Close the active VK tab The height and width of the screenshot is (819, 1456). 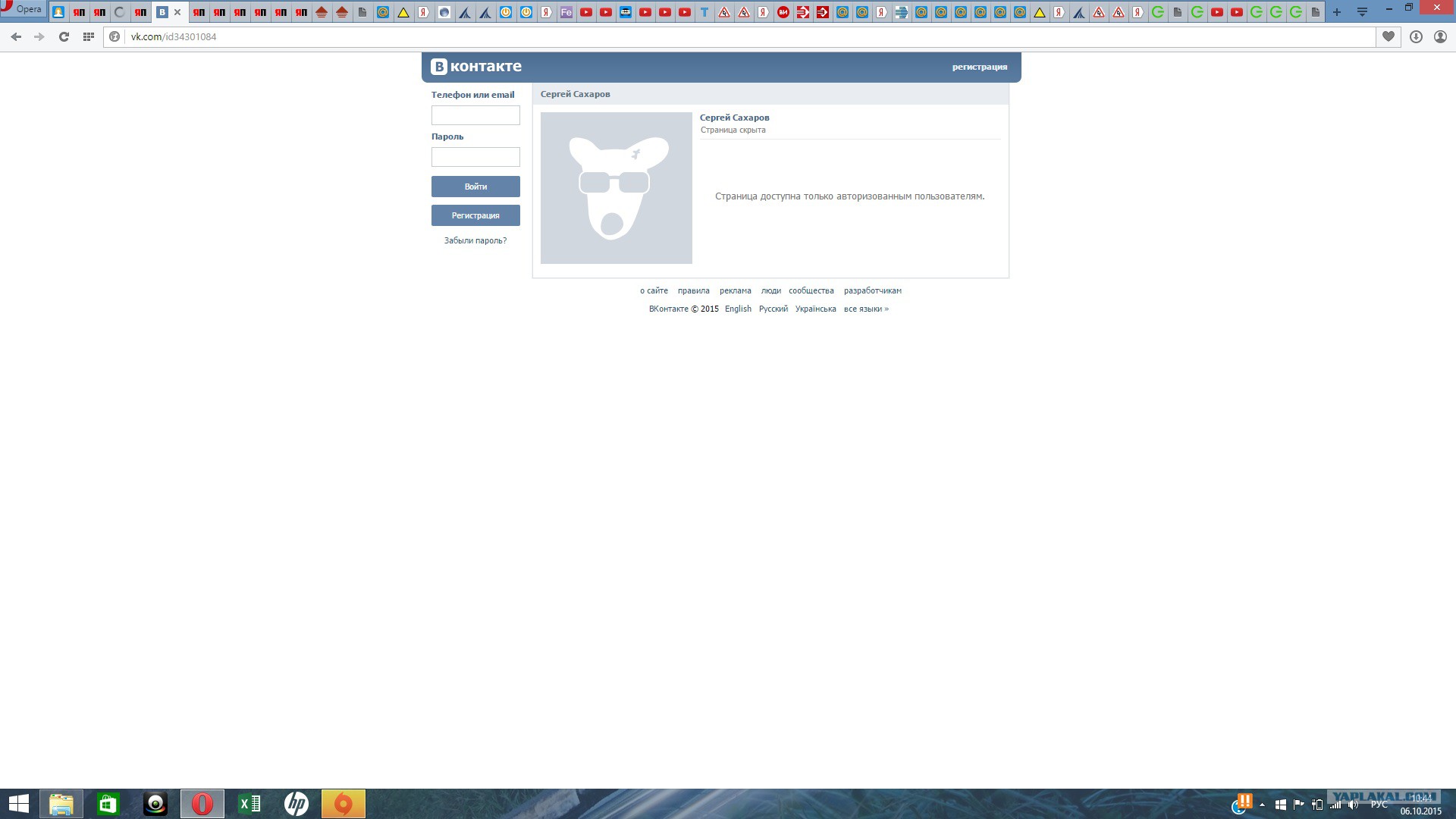[177, 12]
